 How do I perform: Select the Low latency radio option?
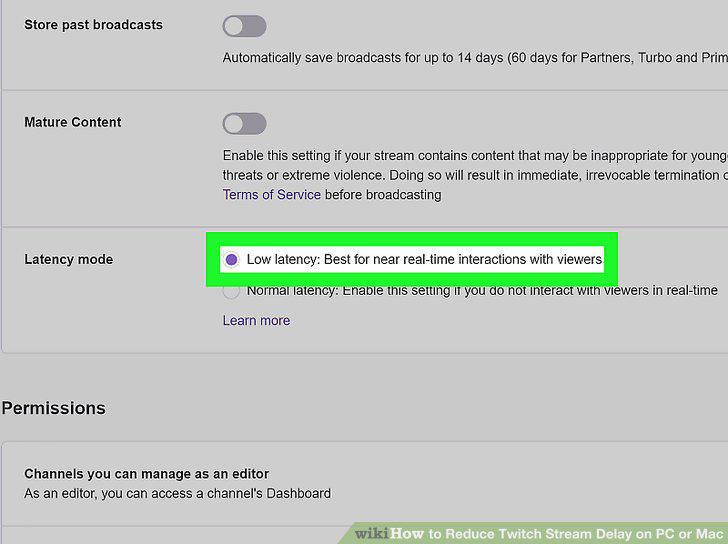(231, 259)
